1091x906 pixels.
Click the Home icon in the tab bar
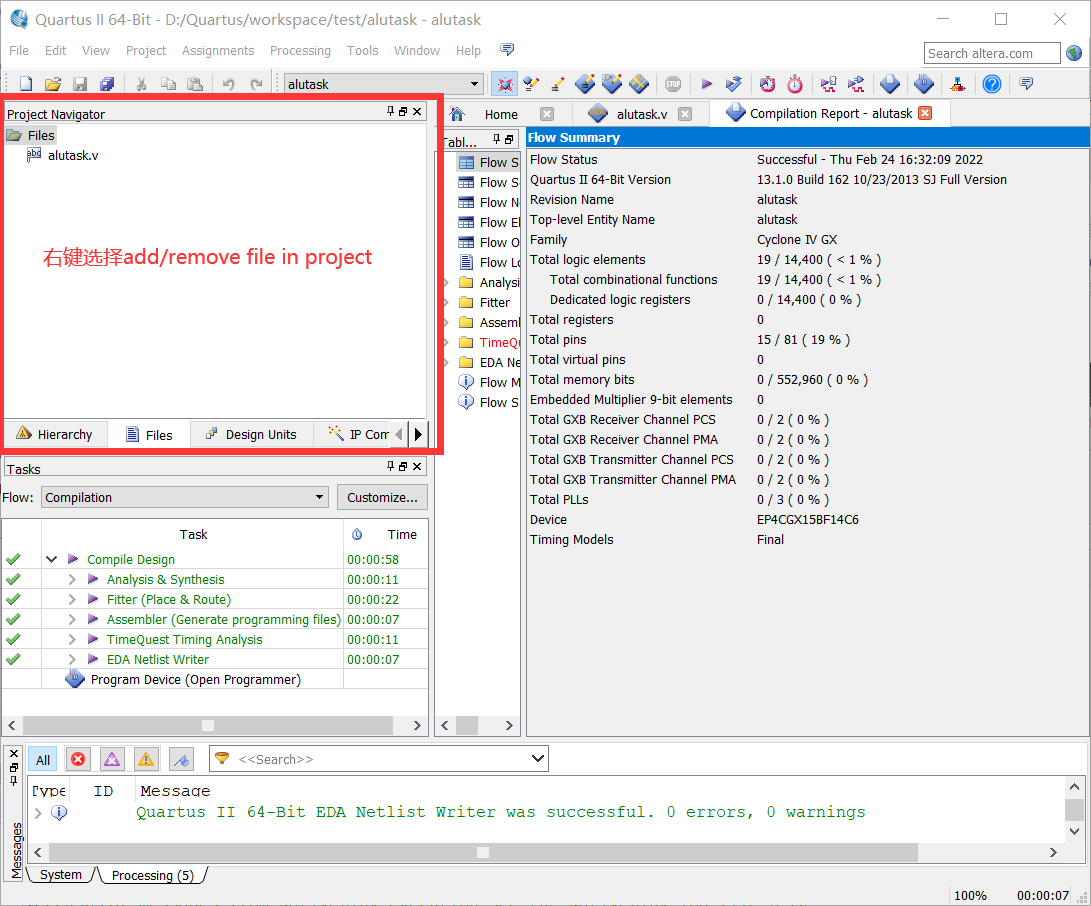tap(456, 114)
